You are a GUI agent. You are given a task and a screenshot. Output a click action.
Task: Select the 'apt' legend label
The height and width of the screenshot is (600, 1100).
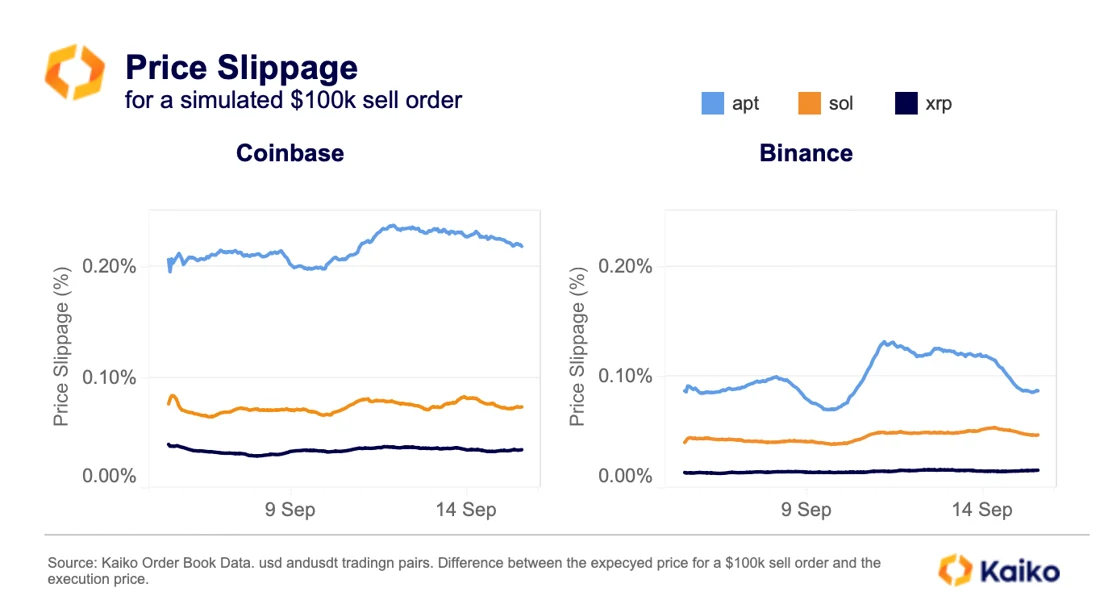(746, 103)
